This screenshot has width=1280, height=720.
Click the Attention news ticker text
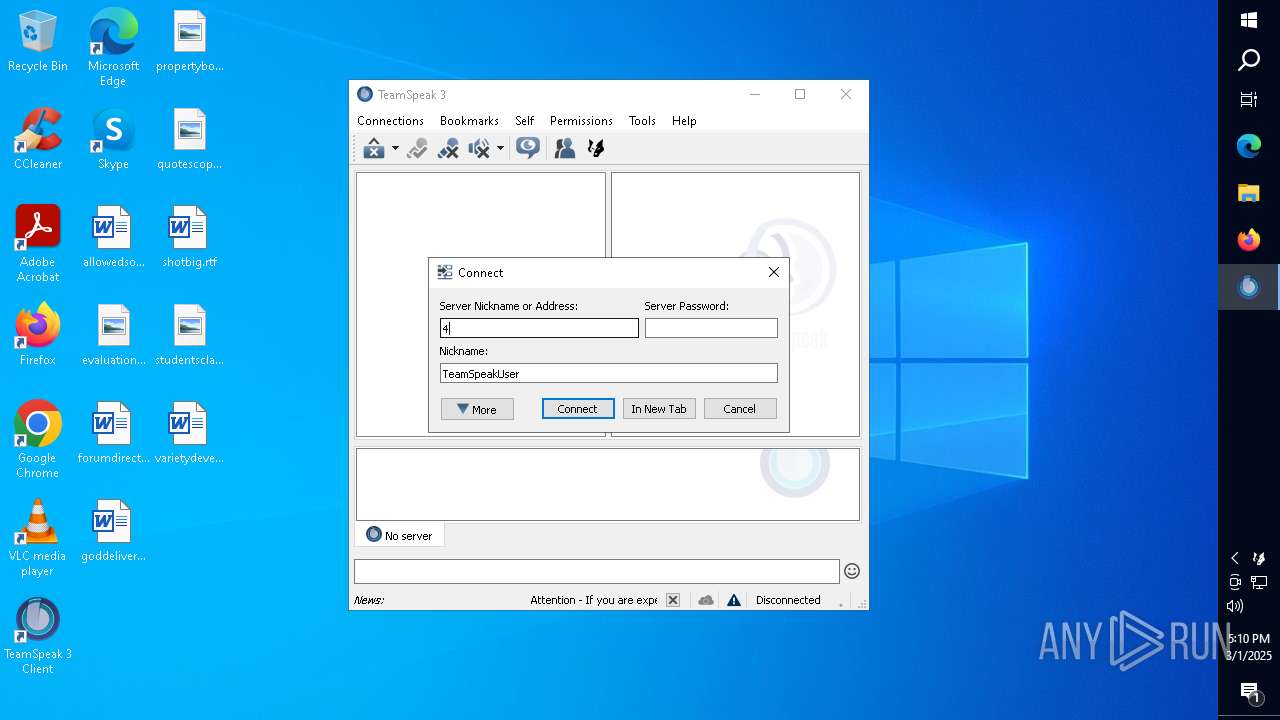click(593, 600)
